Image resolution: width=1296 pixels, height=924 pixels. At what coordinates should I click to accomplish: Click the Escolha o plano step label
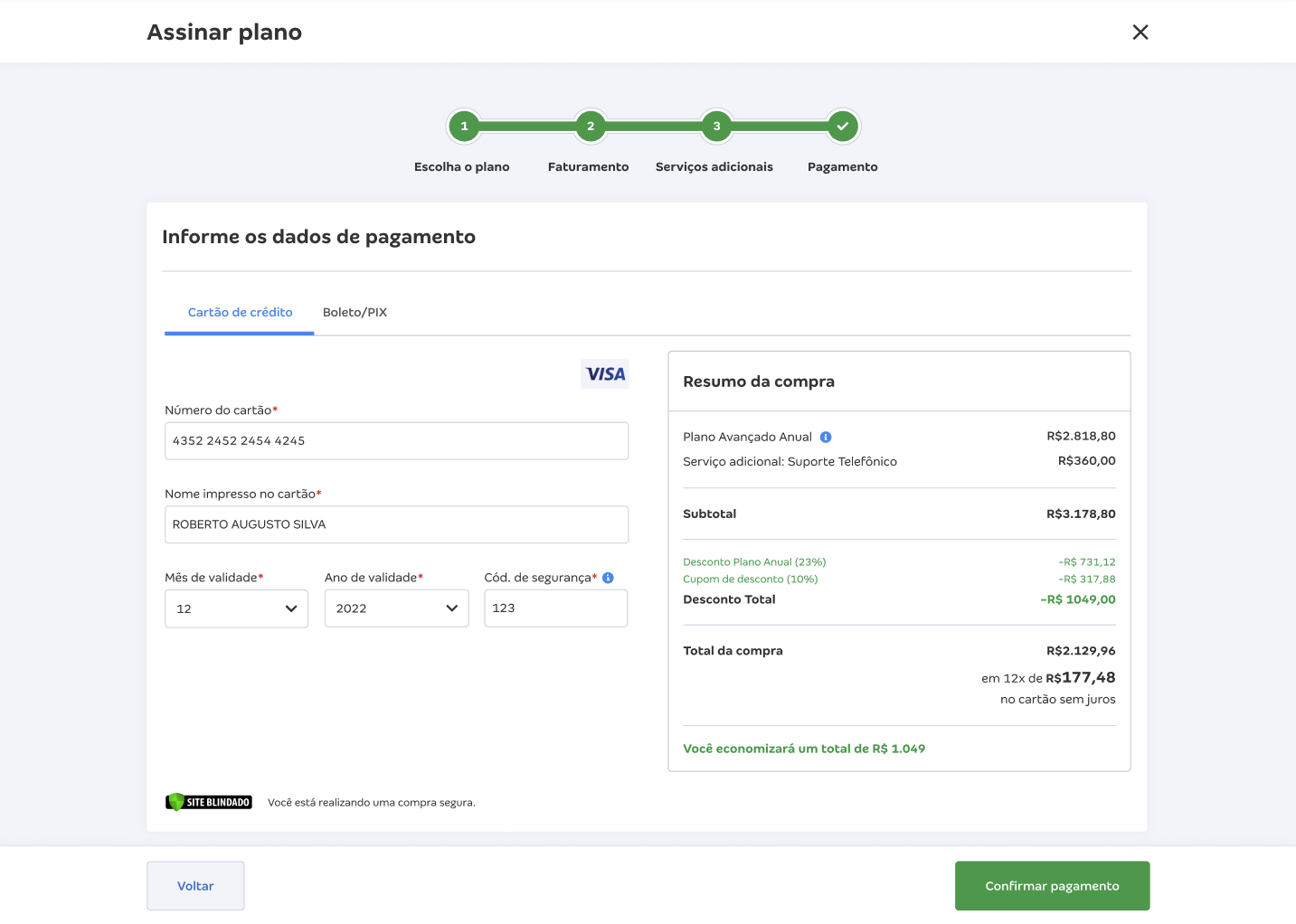pyautogui.click(x=462, y=167)
